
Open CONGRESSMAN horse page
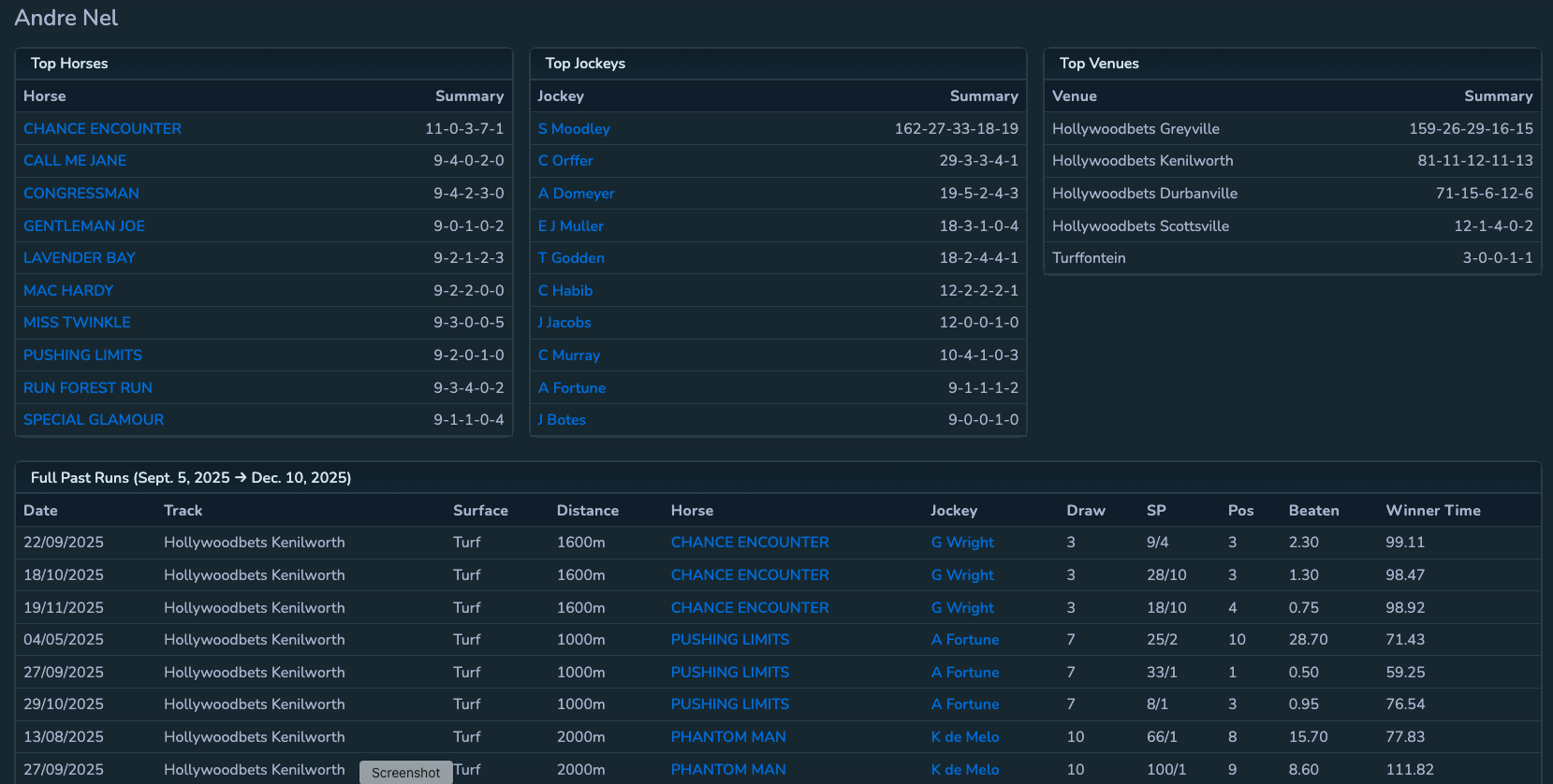pos(81,193)
